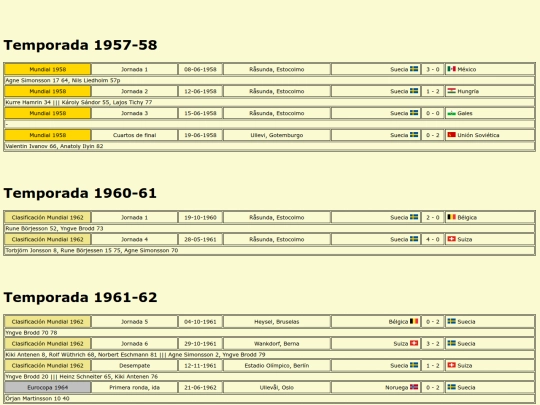Click Suecia flag in the Cuartos de final row
Viewport: 540px width, 405px height.
[414, 135]
